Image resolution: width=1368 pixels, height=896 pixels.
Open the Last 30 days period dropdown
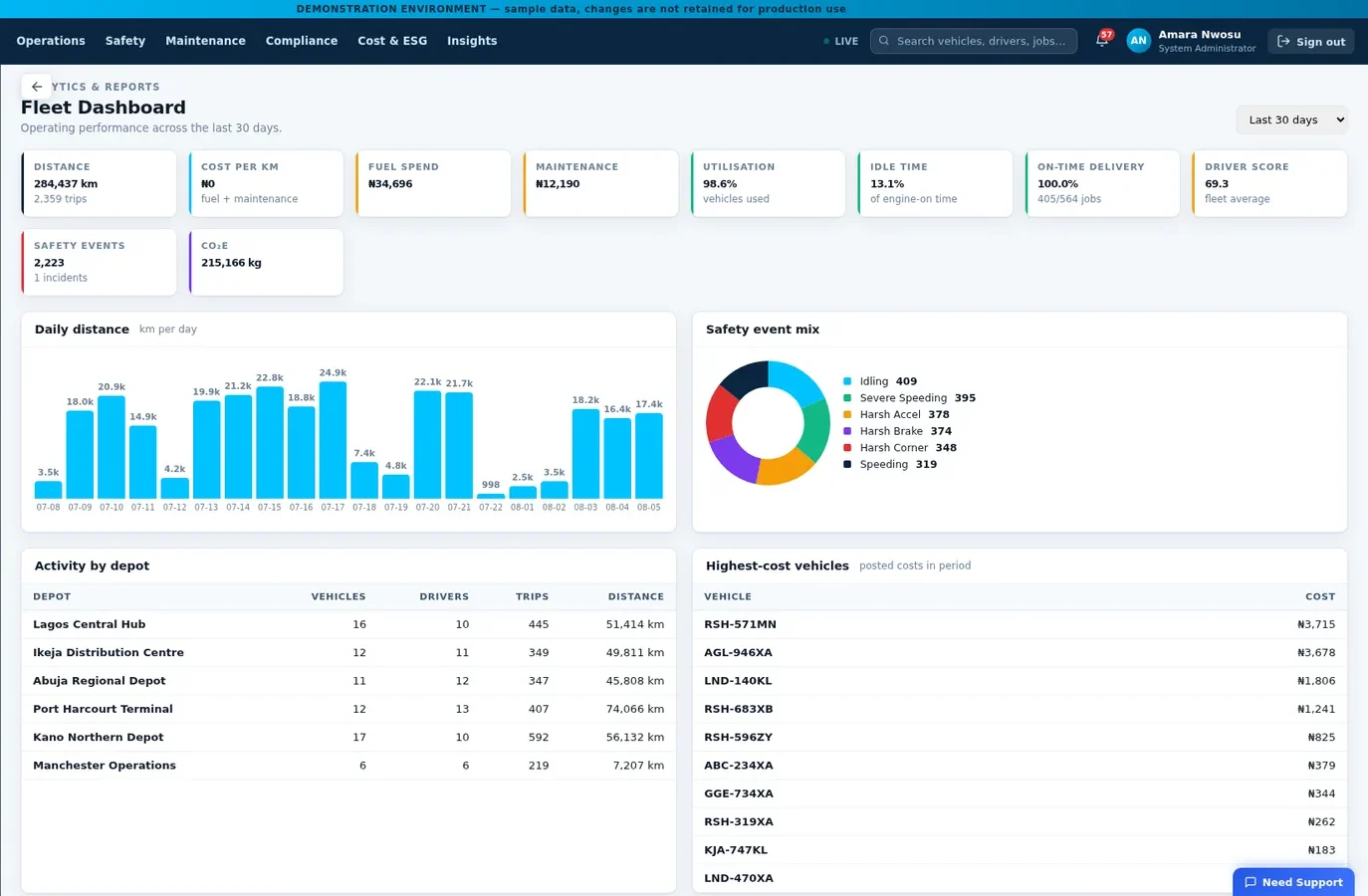click(1292, 119)
